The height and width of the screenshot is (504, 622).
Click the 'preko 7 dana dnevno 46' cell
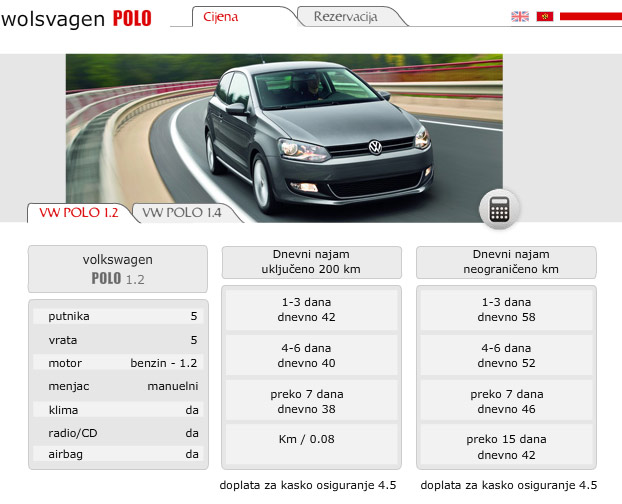[506, 401]
